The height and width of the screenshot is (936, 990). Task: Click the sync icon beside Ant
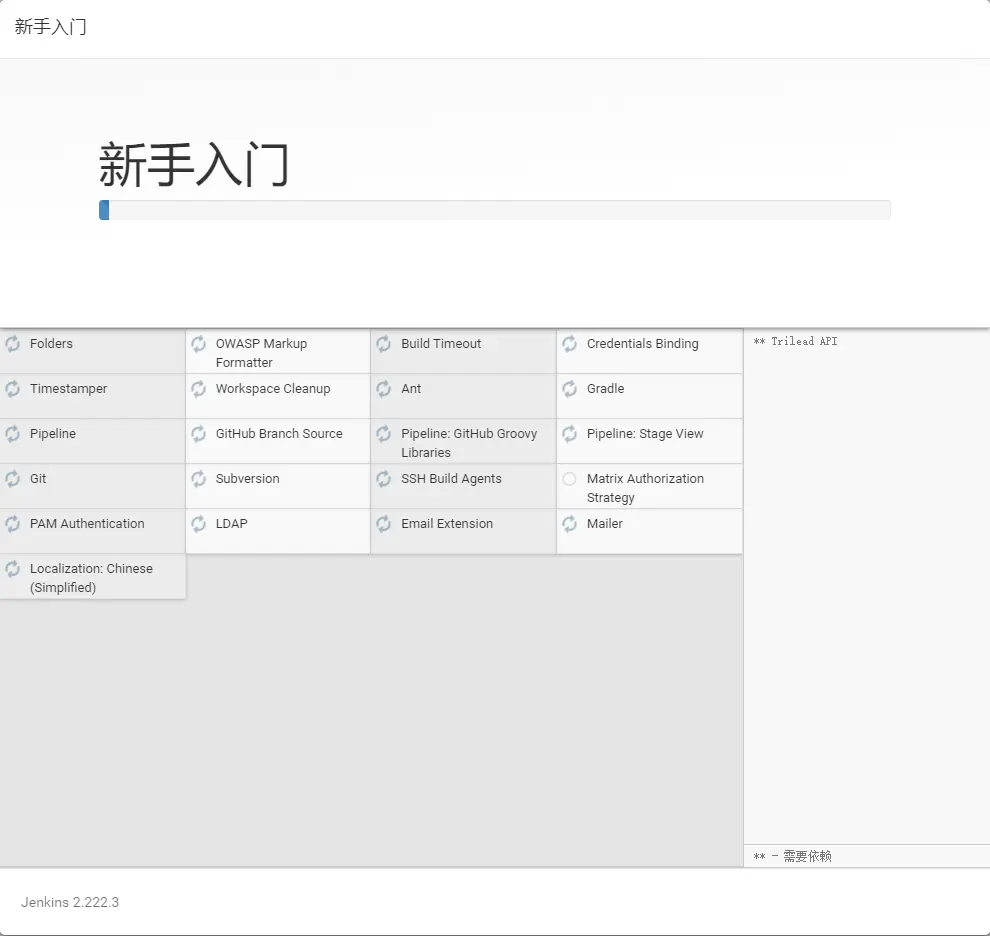click(383, 388)
